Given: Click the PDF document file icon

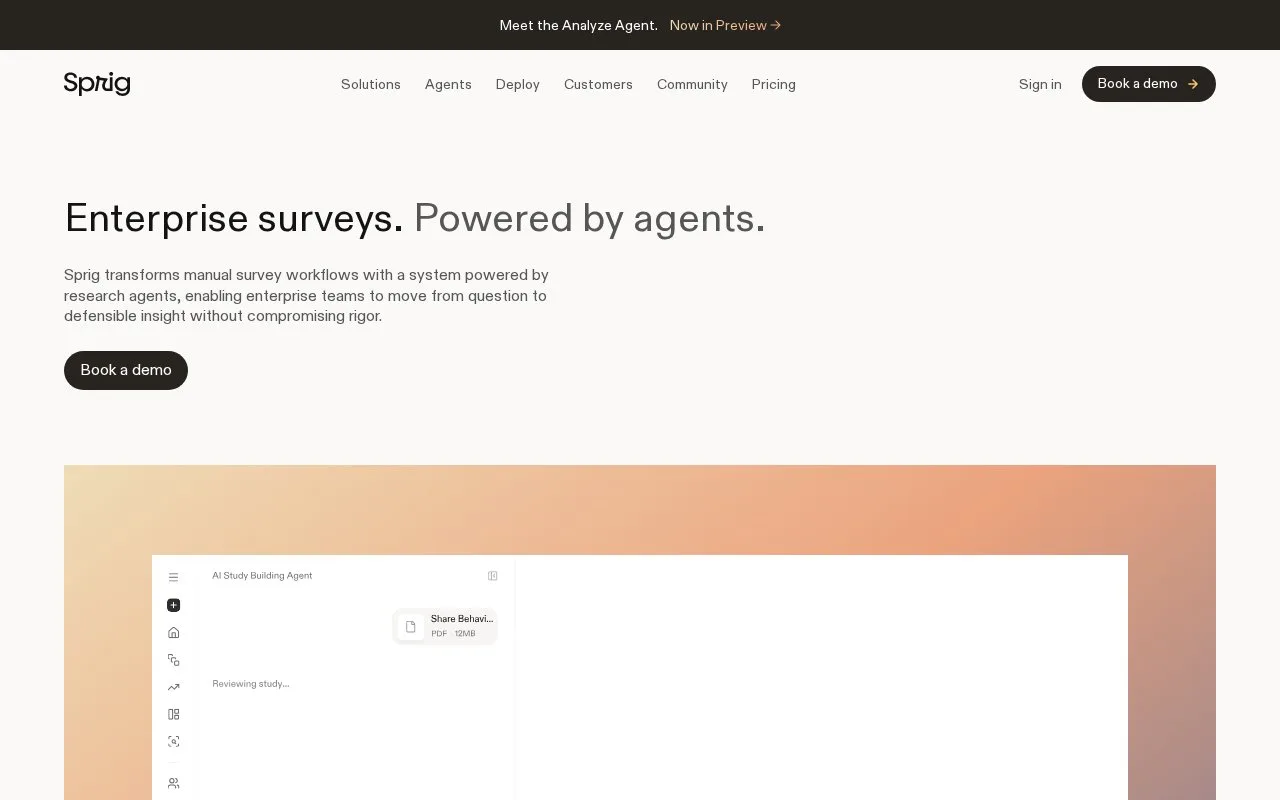Looking at the screenshot, I should click(410, 626).
